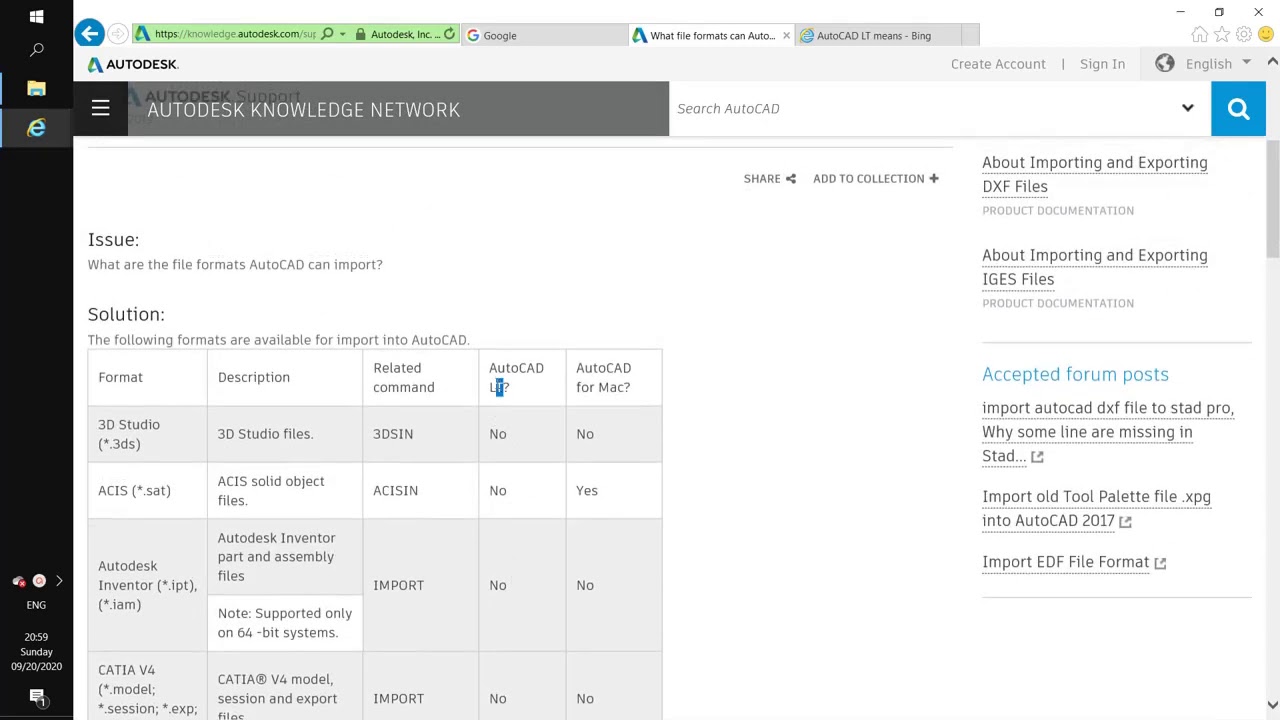Viewport: 1280px width, 720px height.
Task: Switch to the Google tab
Action: 545,35
